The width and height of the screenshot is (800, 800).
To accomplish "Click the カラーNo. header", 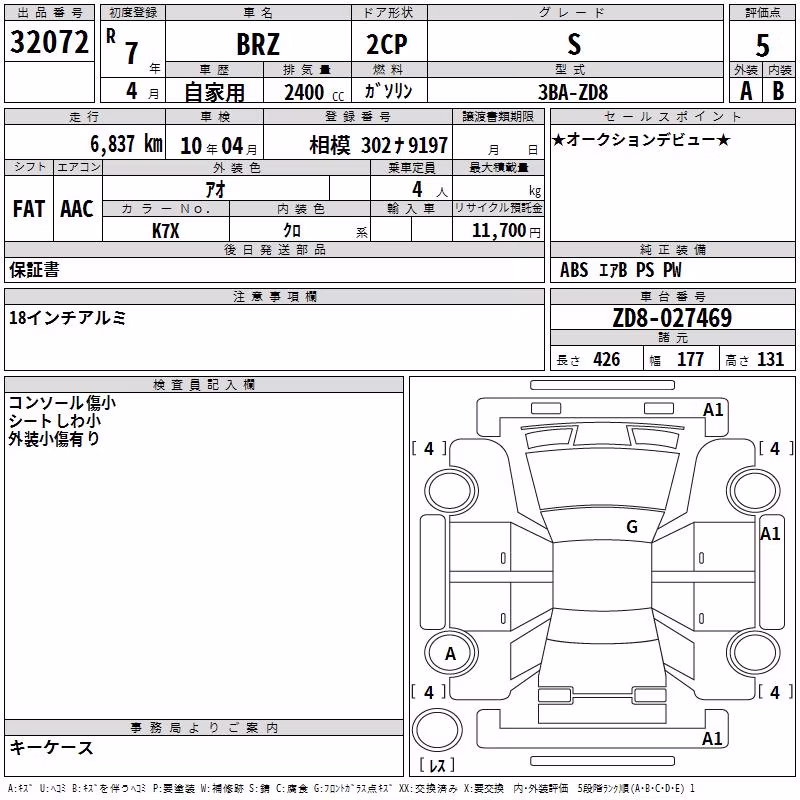I will 166,208.
